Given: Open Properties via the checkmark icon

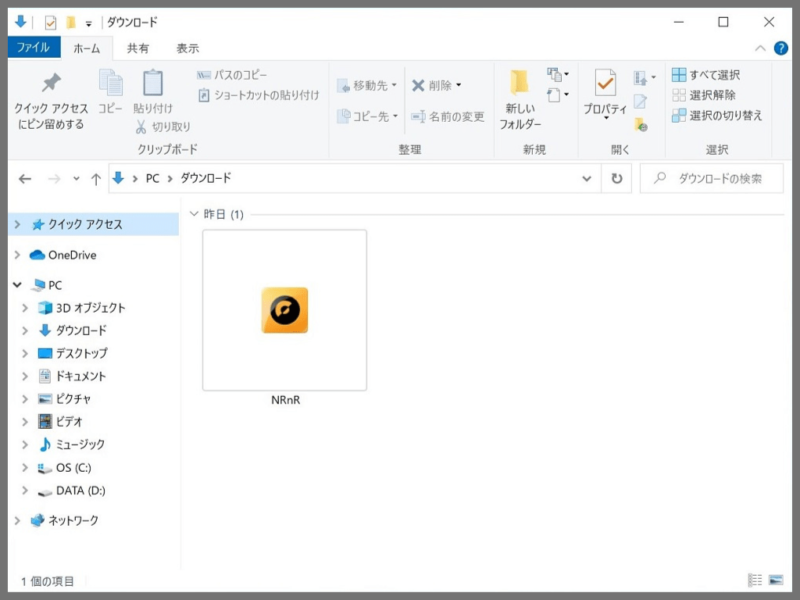Looking at the screenshot, I should tap(605, 83).
